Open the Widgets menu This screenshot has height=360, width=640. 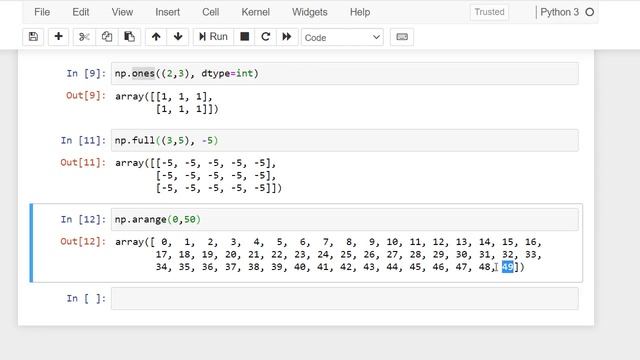click(310, 12)
